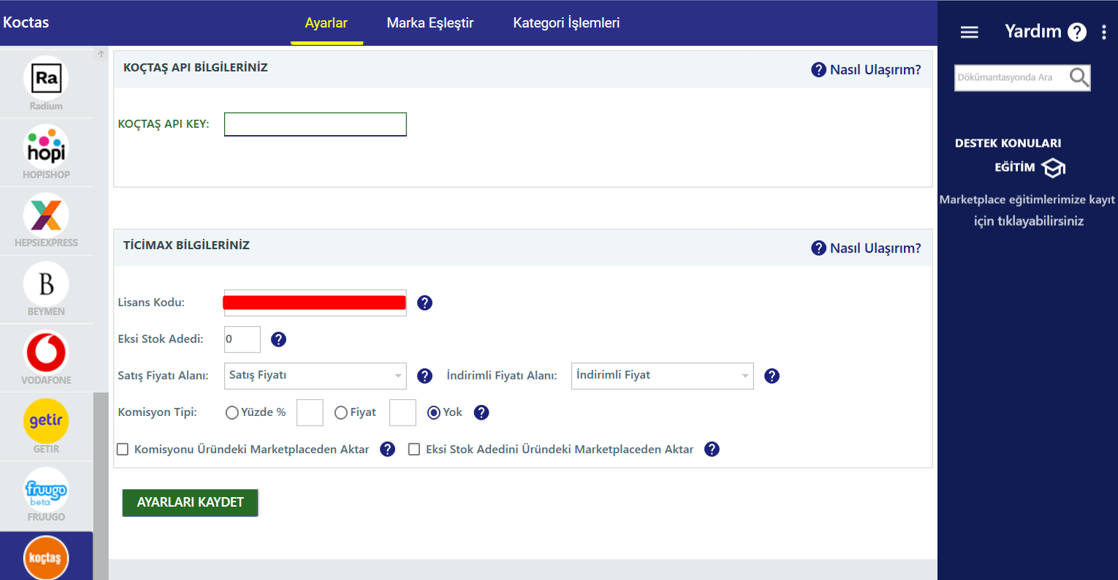Select the Yok commission radio button

[434, 412]
